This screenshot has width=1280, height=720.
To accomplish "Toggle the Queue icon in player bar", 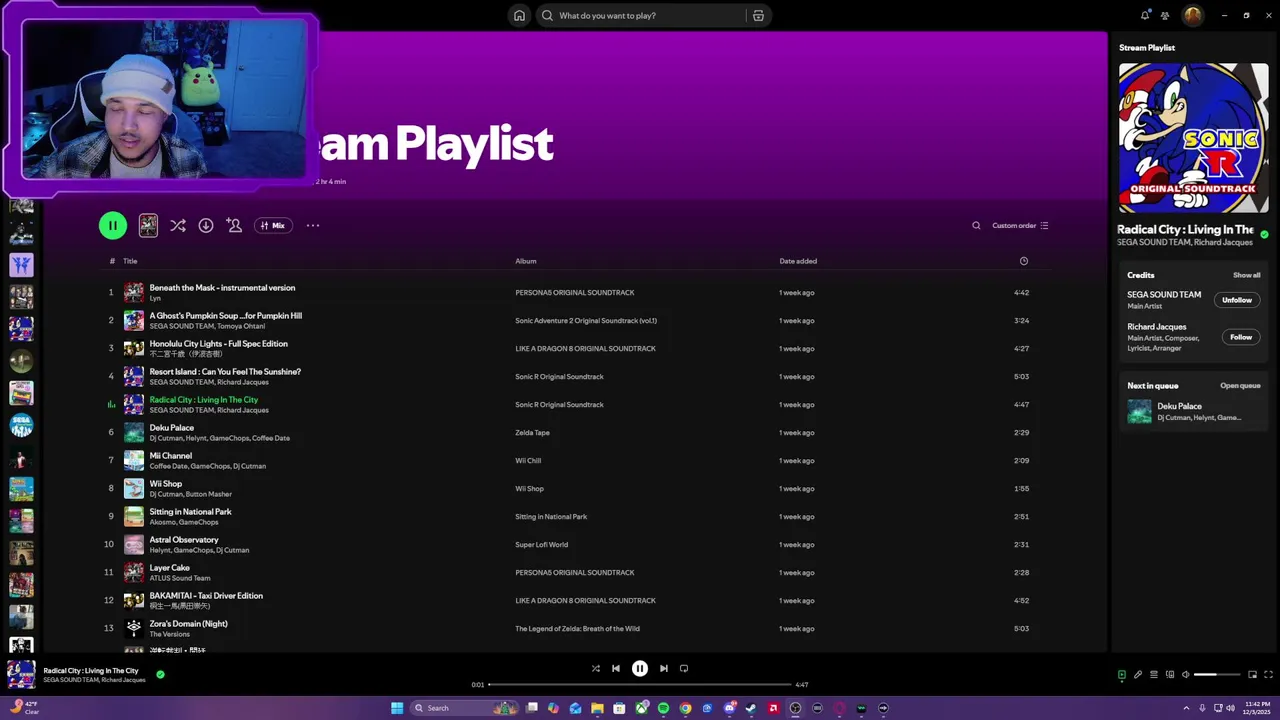I will [x=1153, y=675].
